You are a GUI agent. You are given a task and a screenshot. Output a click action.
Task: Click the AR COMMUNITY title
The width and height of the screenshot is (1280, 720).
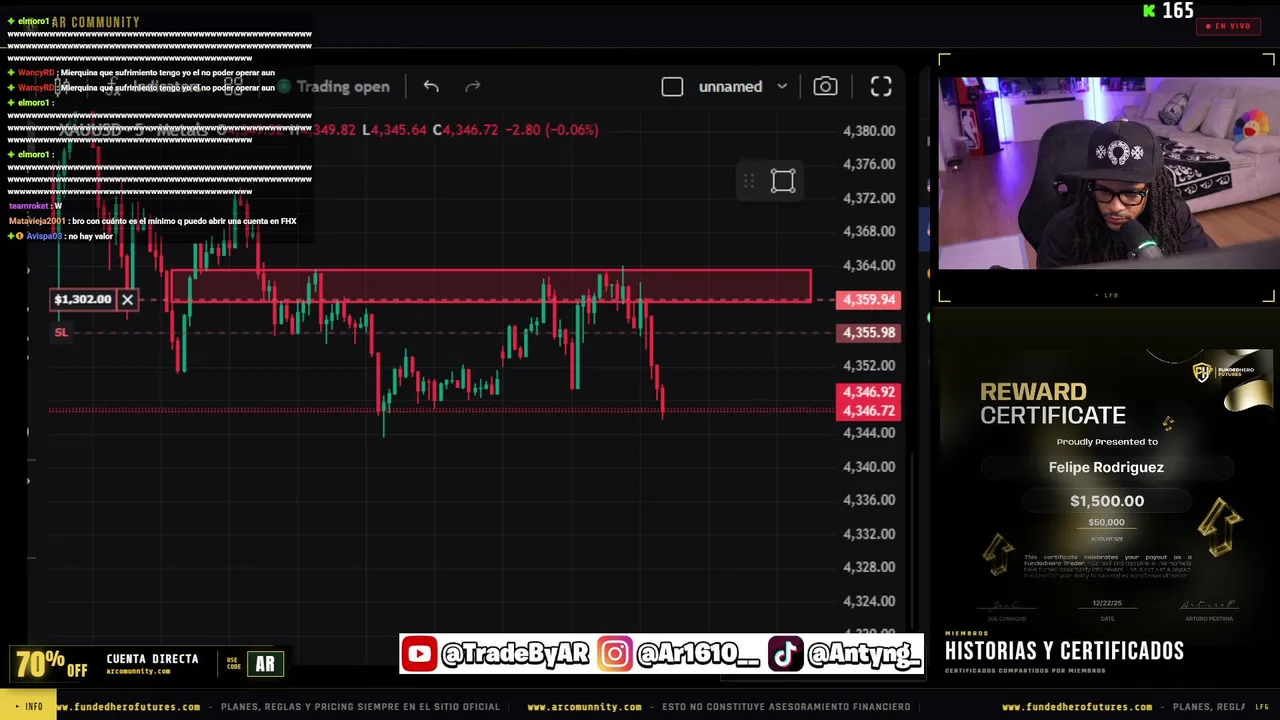(95, 22)
